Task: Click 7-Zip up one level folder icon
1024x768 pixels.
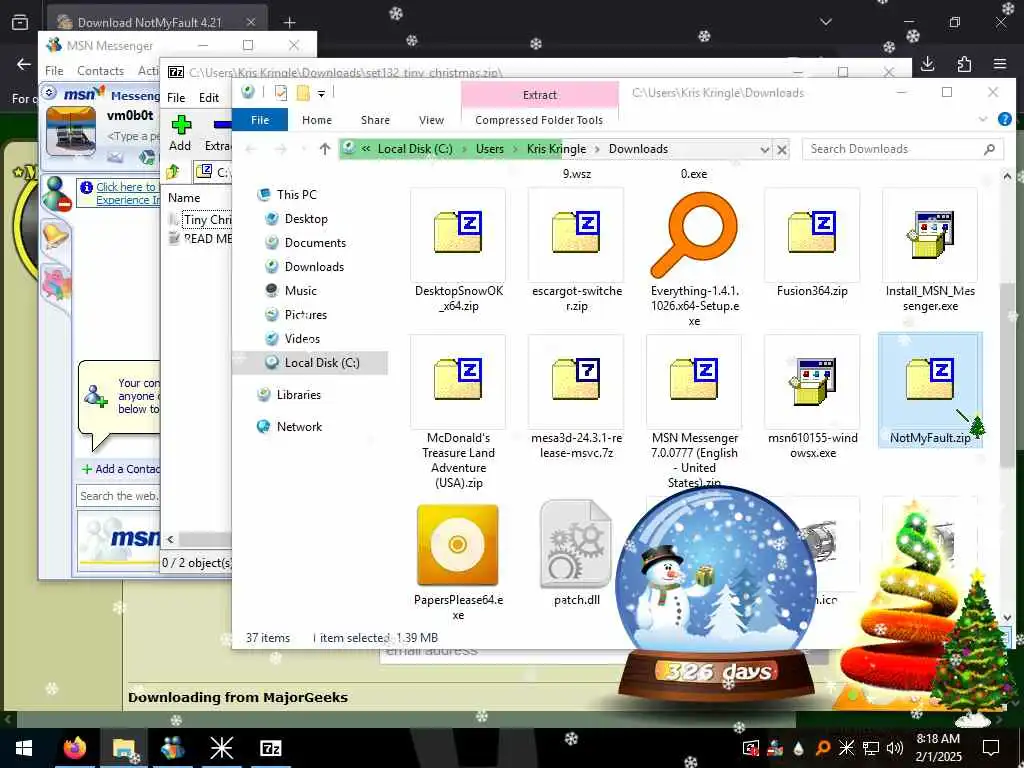Action: pyautogui.click(x=173, y=172)
